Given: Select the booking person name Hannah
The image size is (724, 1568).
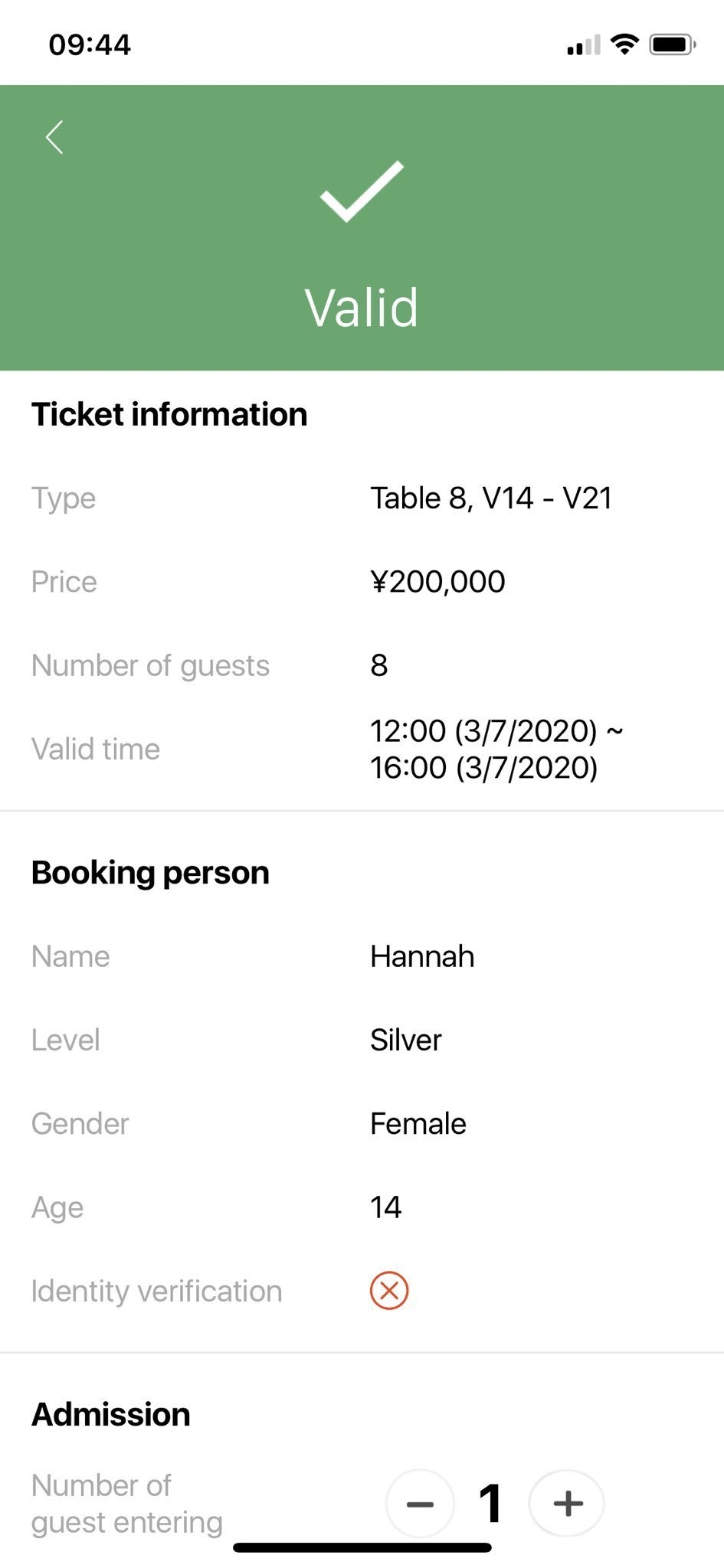Looking at the screenshot, I should coord(422,956).
